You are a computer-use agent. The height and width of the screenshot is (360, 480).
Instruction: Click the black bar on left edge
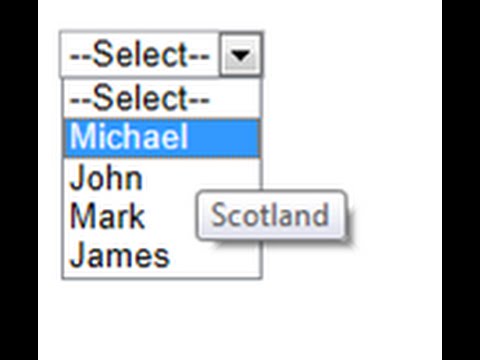19,180
